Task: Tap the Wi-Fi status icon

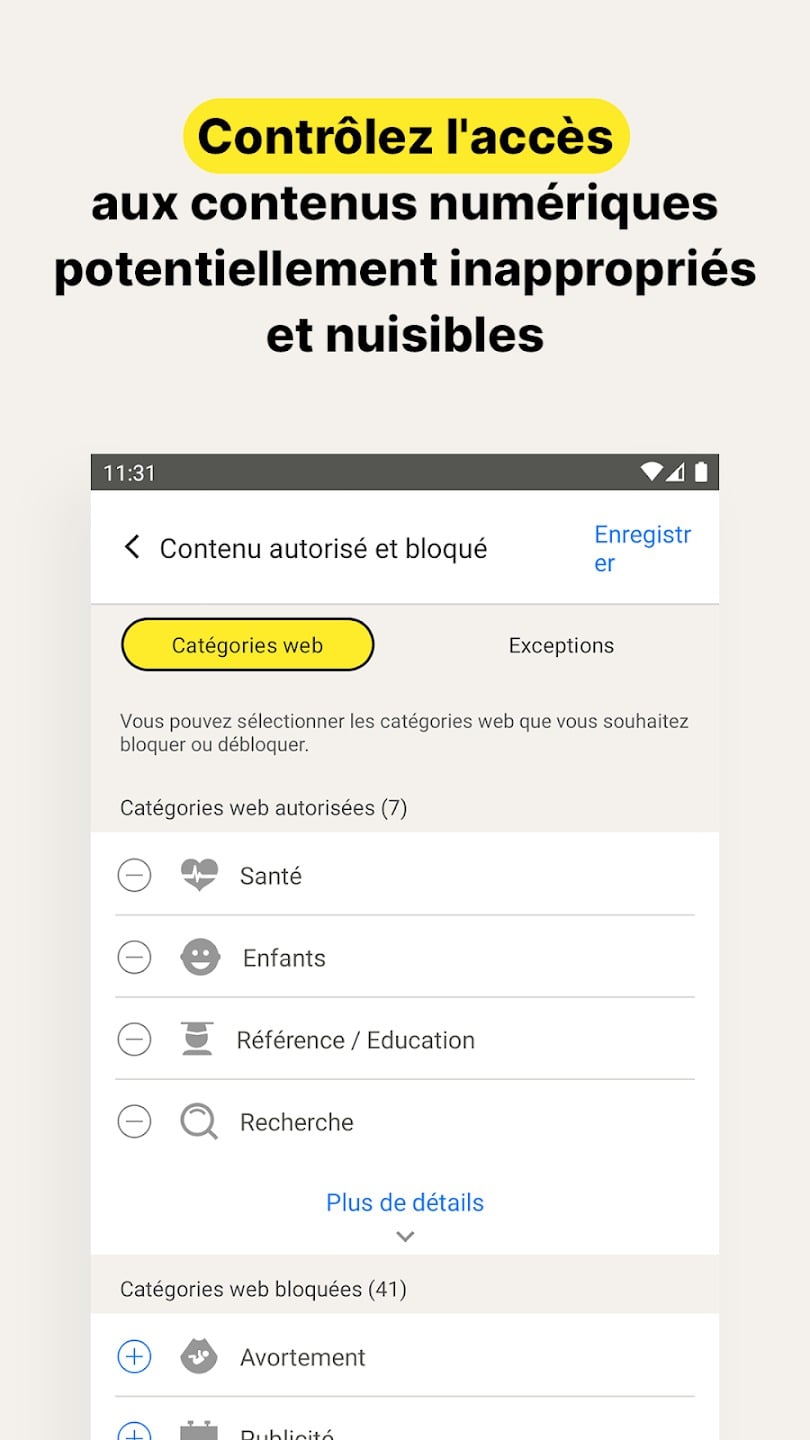Action: tap(651, 472)
